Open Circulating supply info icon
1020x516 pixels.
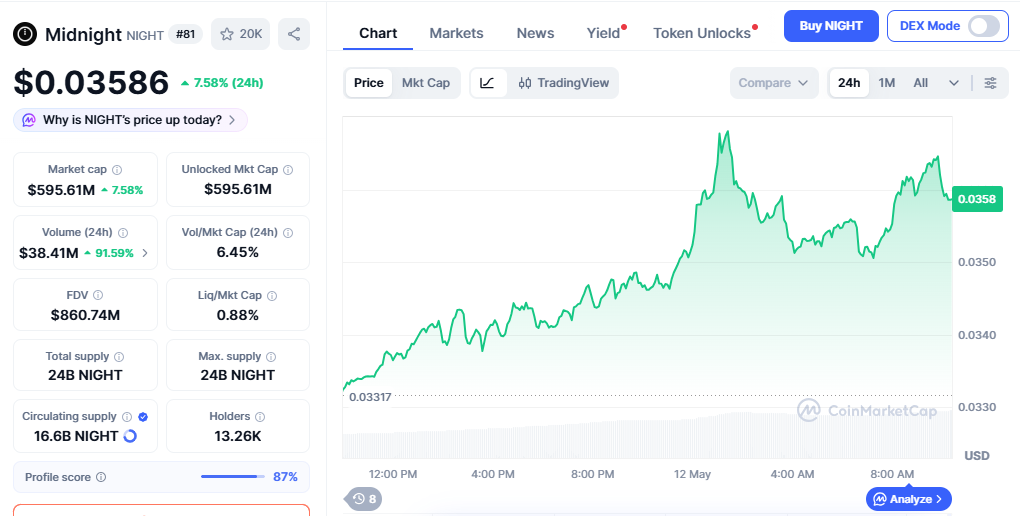coord(127,416)
